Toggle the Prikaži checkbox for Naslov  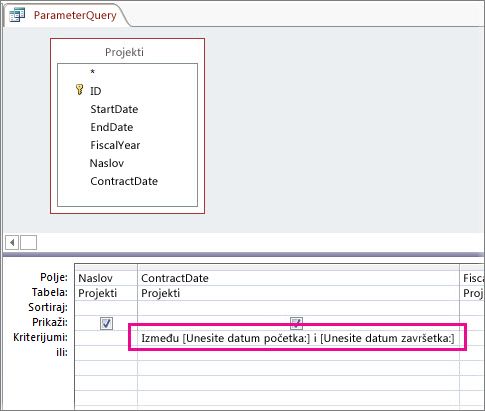click(106, 323)
